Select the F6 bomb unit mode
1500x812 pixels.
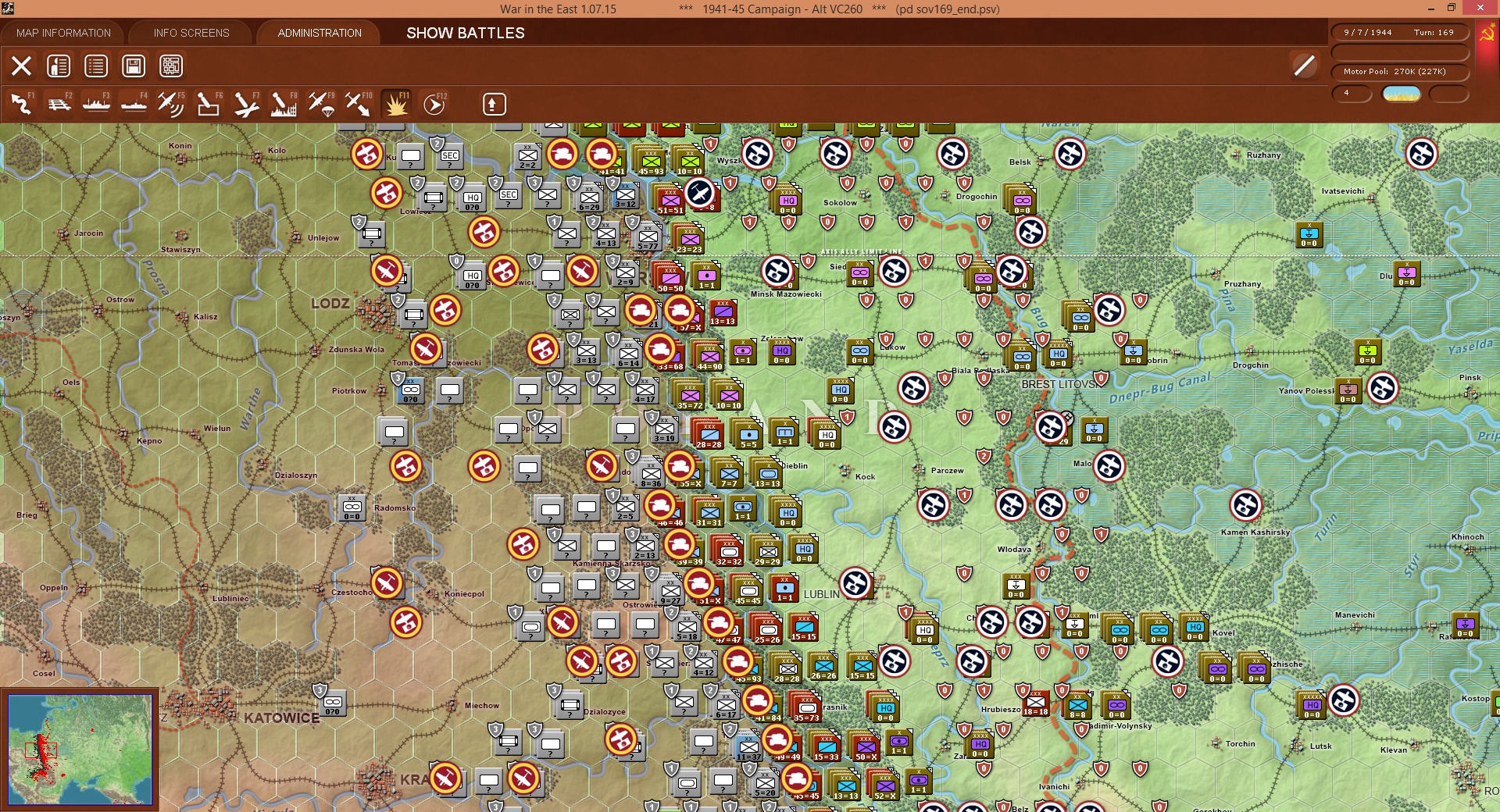click(209, 104)
